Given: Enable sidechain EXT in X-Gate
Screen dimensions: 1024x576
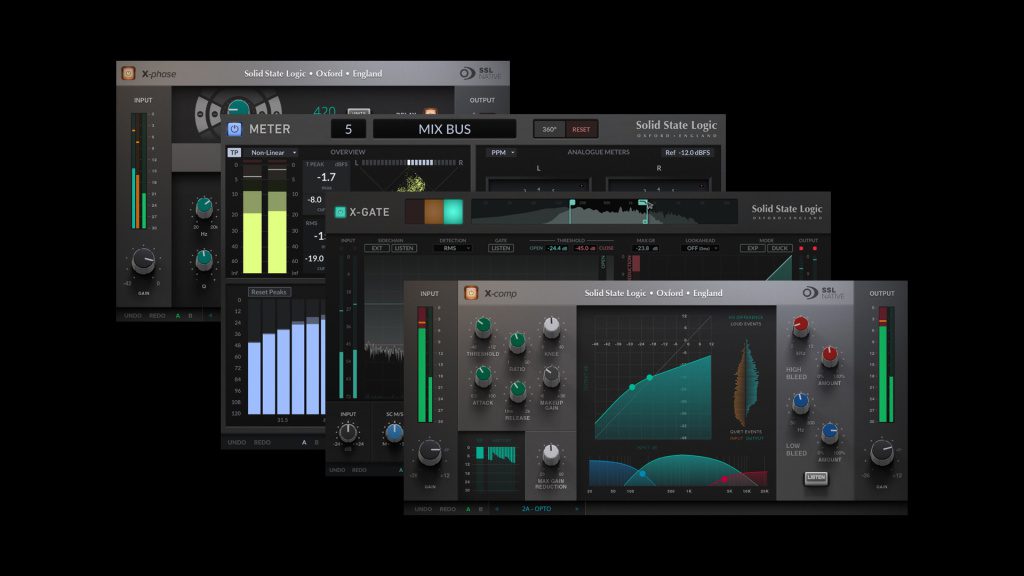Looking at the screenshot, I should tap(377, 248).
